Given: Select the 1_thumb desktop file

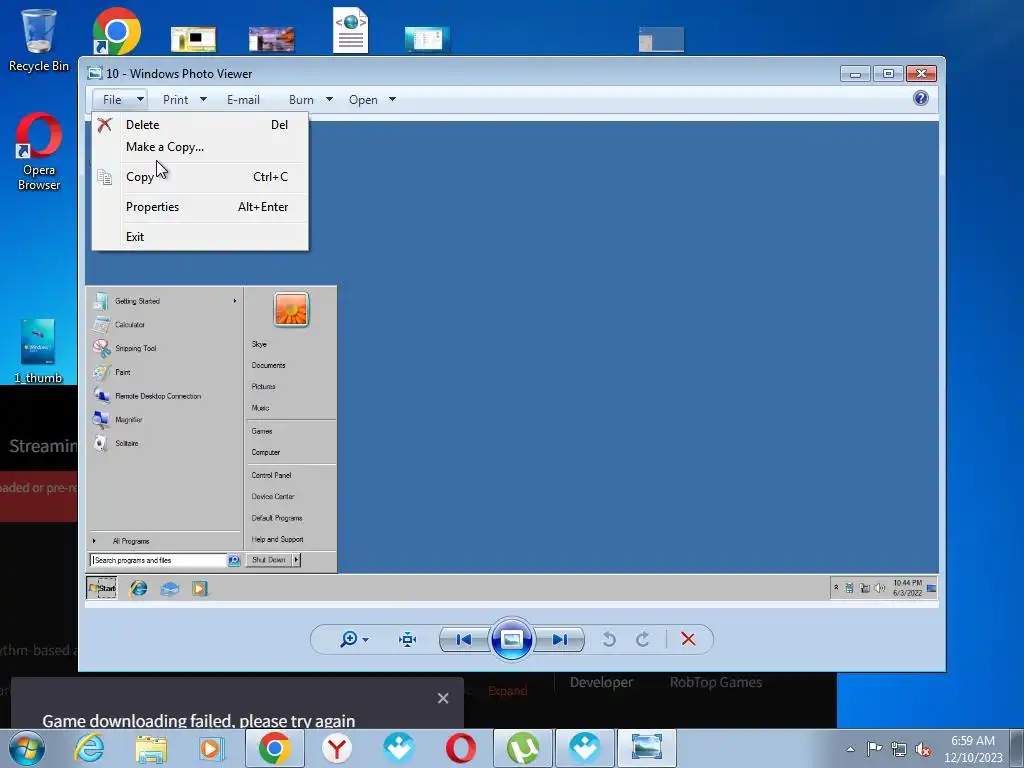Looking at the screenshot, I should tap(38, 351).
